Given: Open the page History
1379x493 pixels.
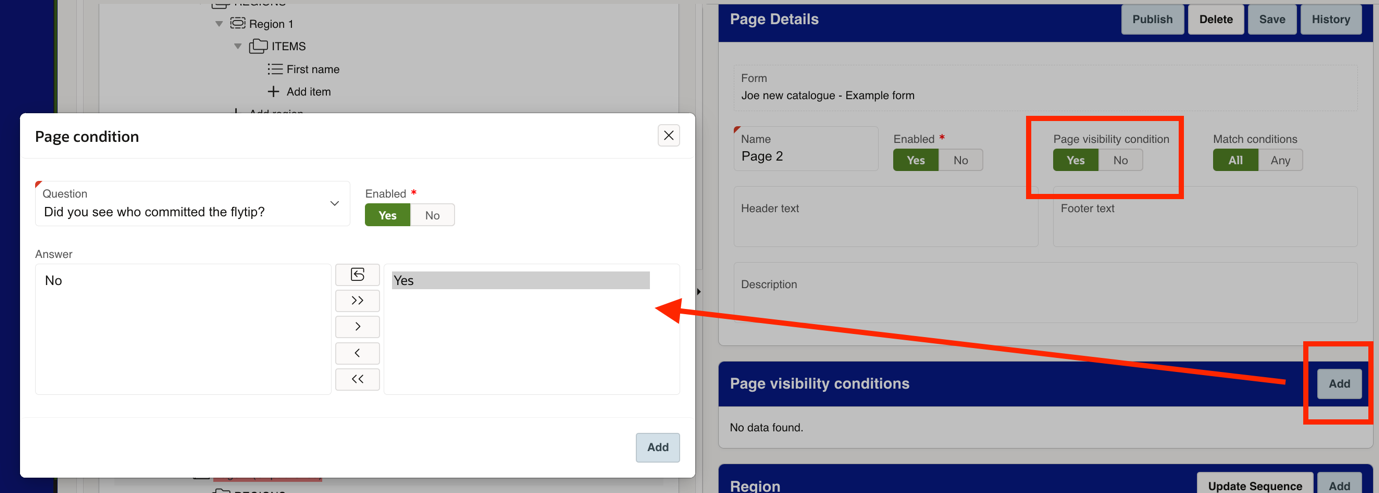Looking at the screenshot, I should pyautogui.click(x=1330, y=19).
